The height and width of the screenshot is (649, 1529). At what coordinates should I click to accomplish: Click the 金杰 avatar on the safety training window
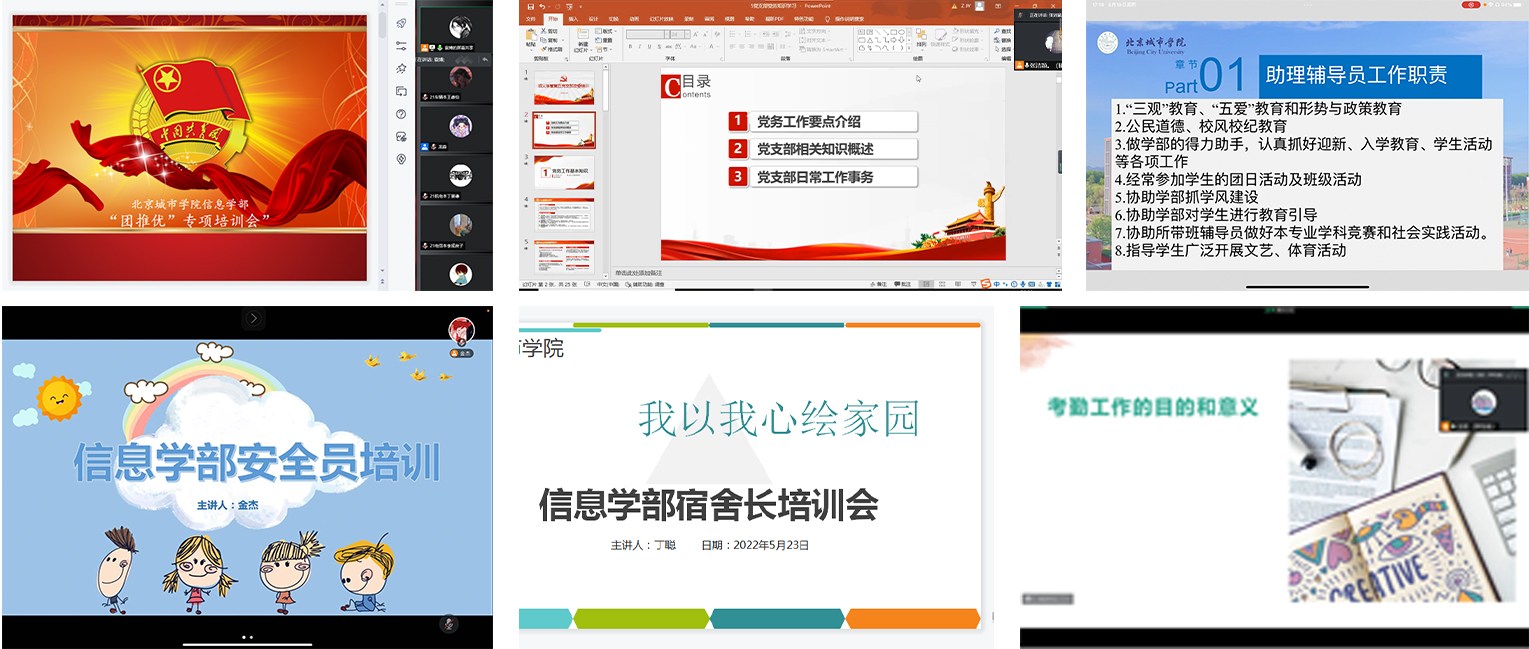point(461,330)
